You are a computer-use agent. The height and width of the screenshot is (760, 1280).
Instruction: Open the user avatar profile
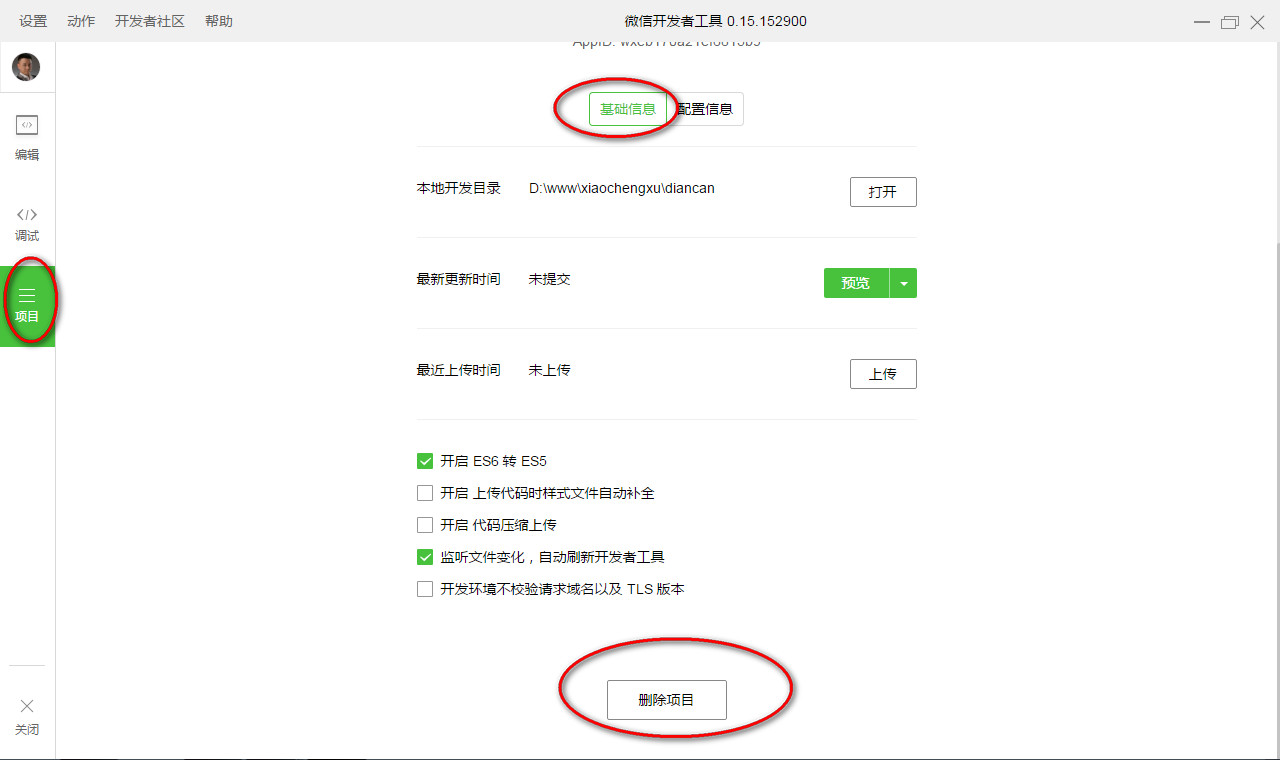26,67
